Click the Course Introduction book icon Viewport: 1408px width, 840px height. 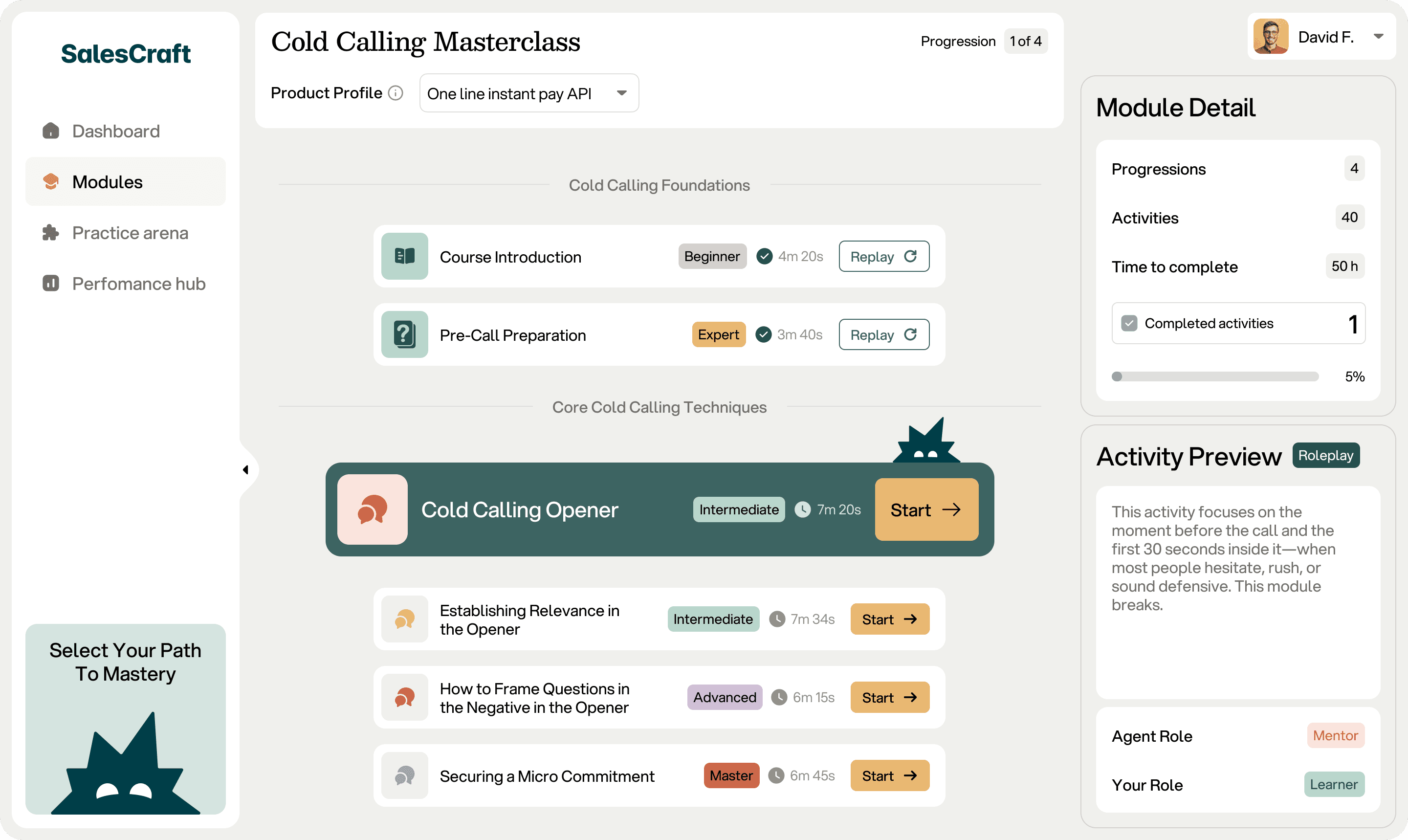(x=405, y=256)
